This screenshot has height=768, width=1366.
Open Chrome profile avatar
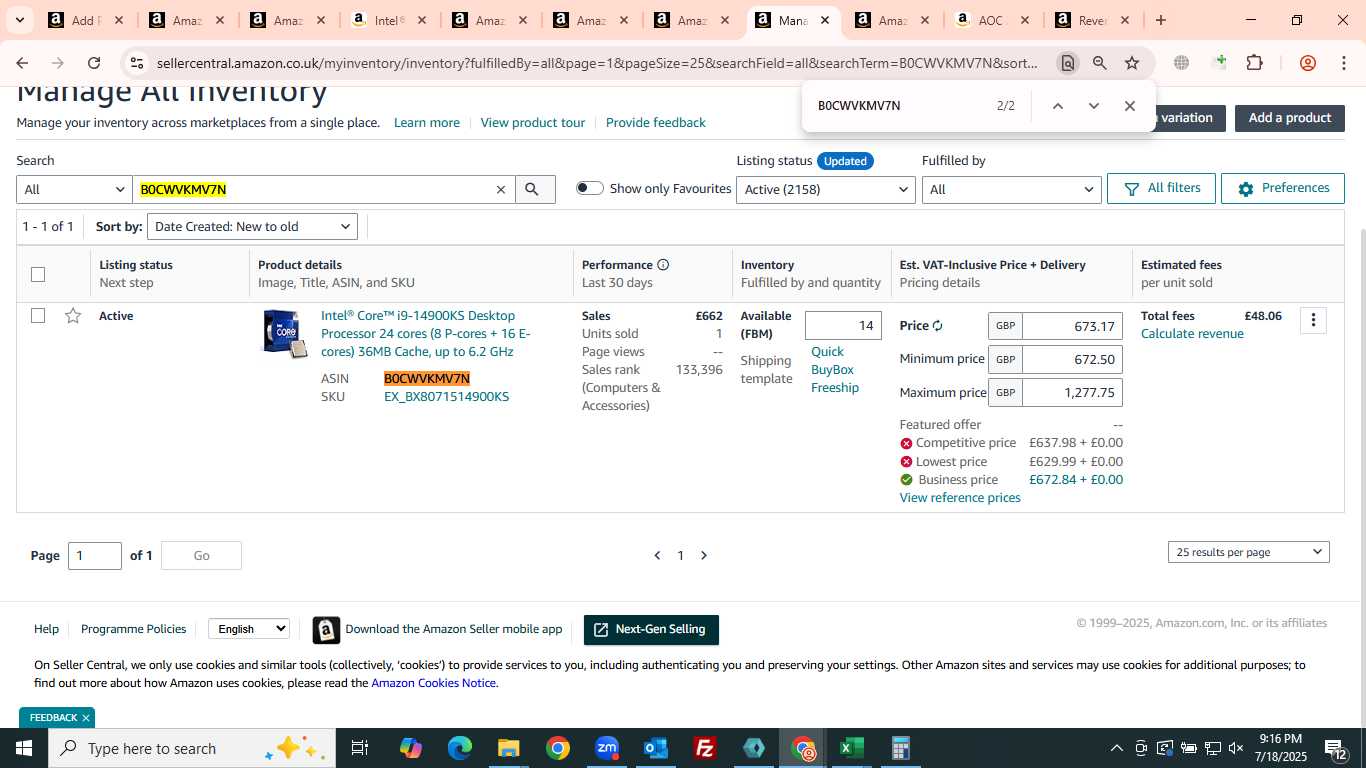(1307, 63)
